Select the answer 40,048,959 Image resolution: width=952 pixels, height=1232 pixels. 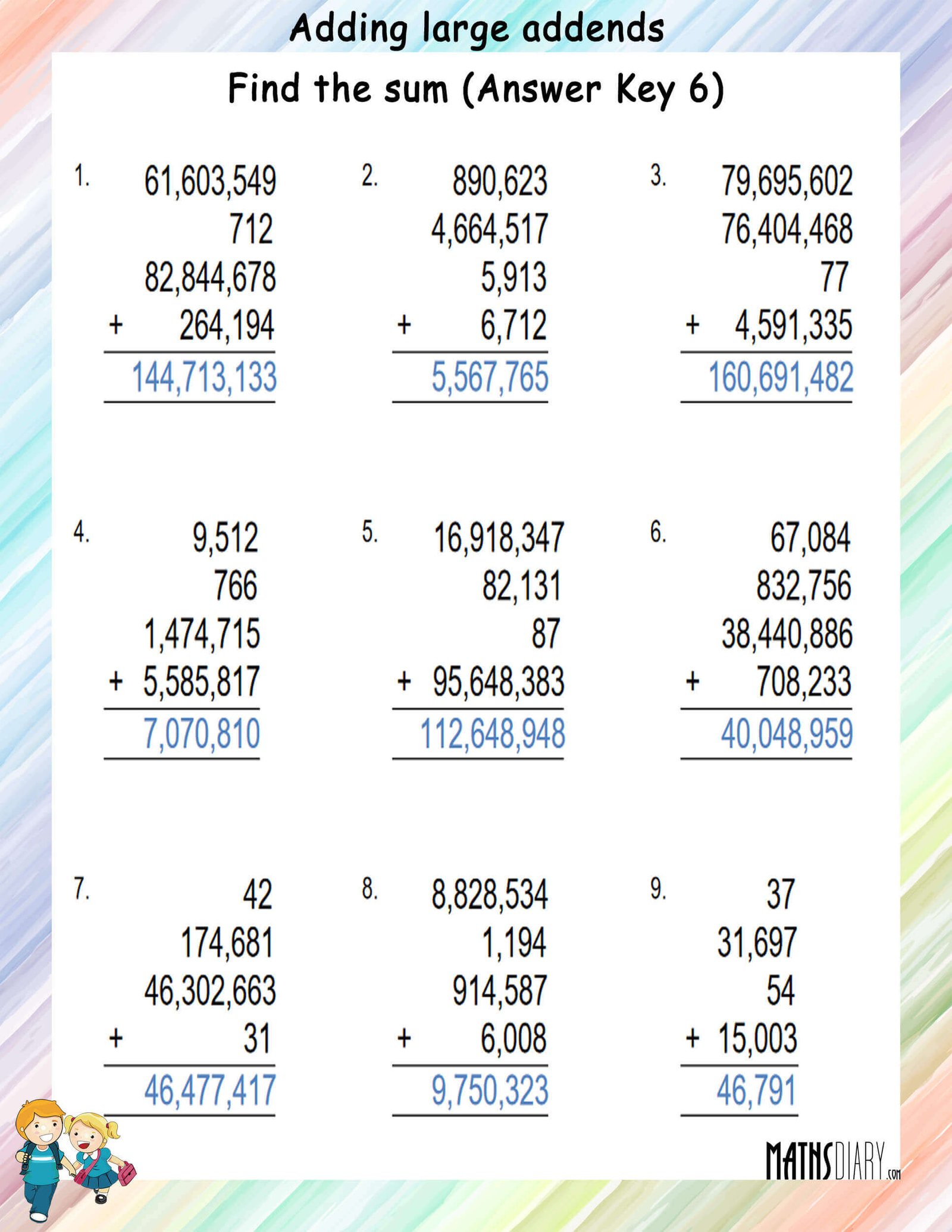pyautogui.click(x=787, y=733)
